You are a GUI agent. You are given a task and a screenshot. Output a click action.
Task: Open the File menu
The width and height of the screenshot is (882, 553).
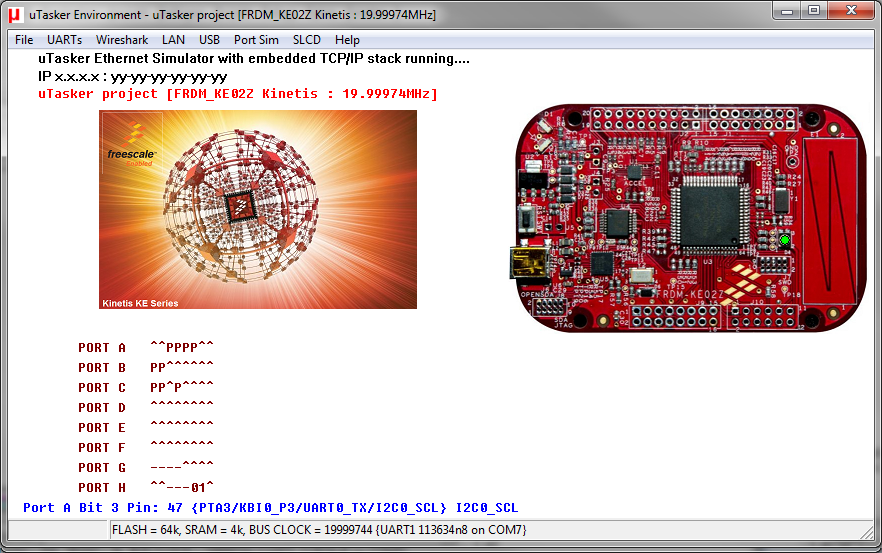[24, 40]
